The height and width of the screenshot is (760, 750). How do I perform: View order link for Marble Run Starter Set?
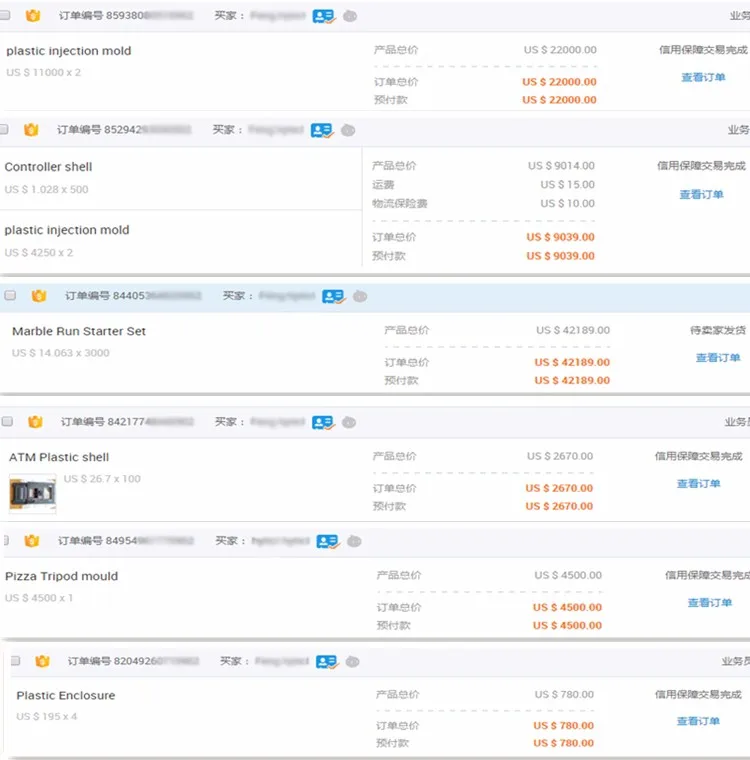coord(718,358)
